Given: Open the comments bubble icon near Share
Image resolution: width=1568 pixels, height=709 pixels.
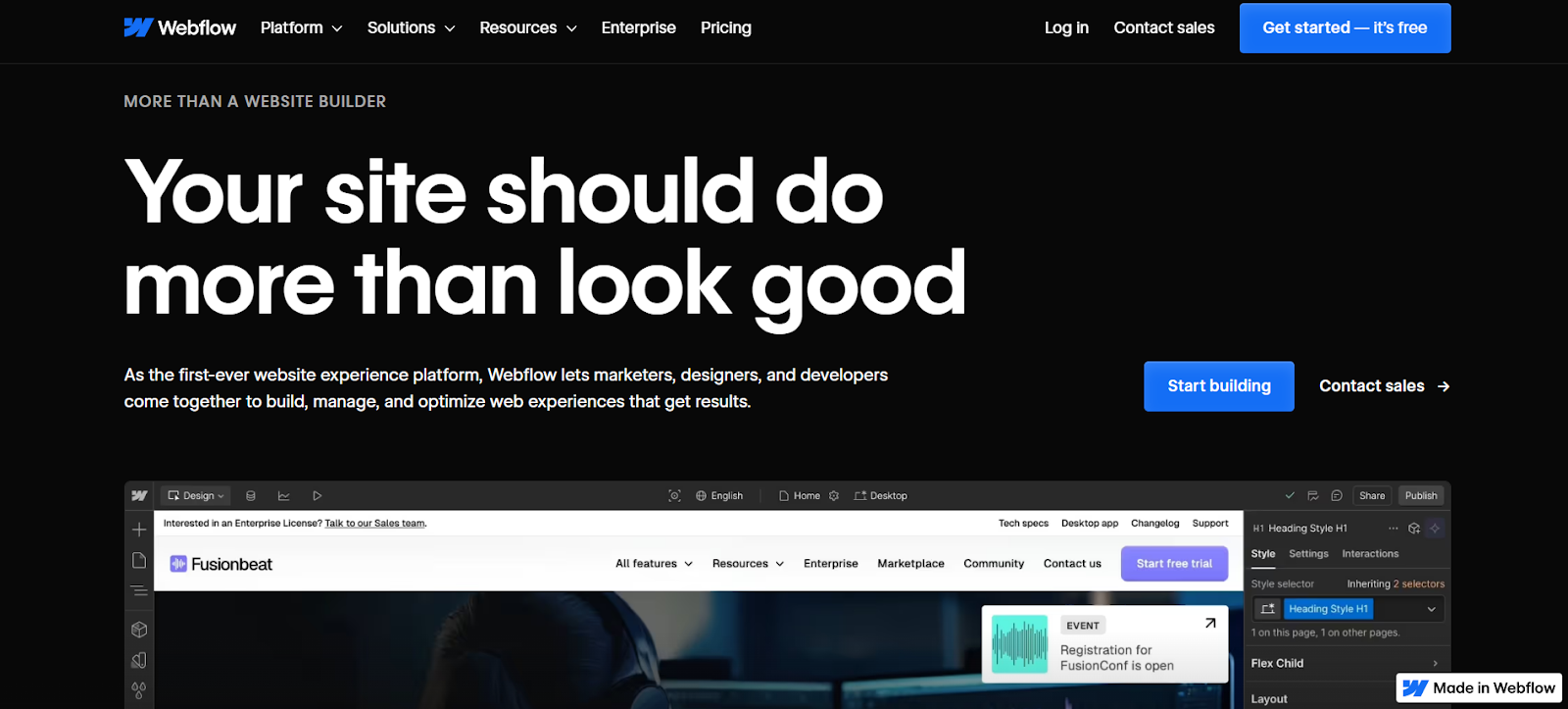Looking at the screenshot, I should (1337, 496).
